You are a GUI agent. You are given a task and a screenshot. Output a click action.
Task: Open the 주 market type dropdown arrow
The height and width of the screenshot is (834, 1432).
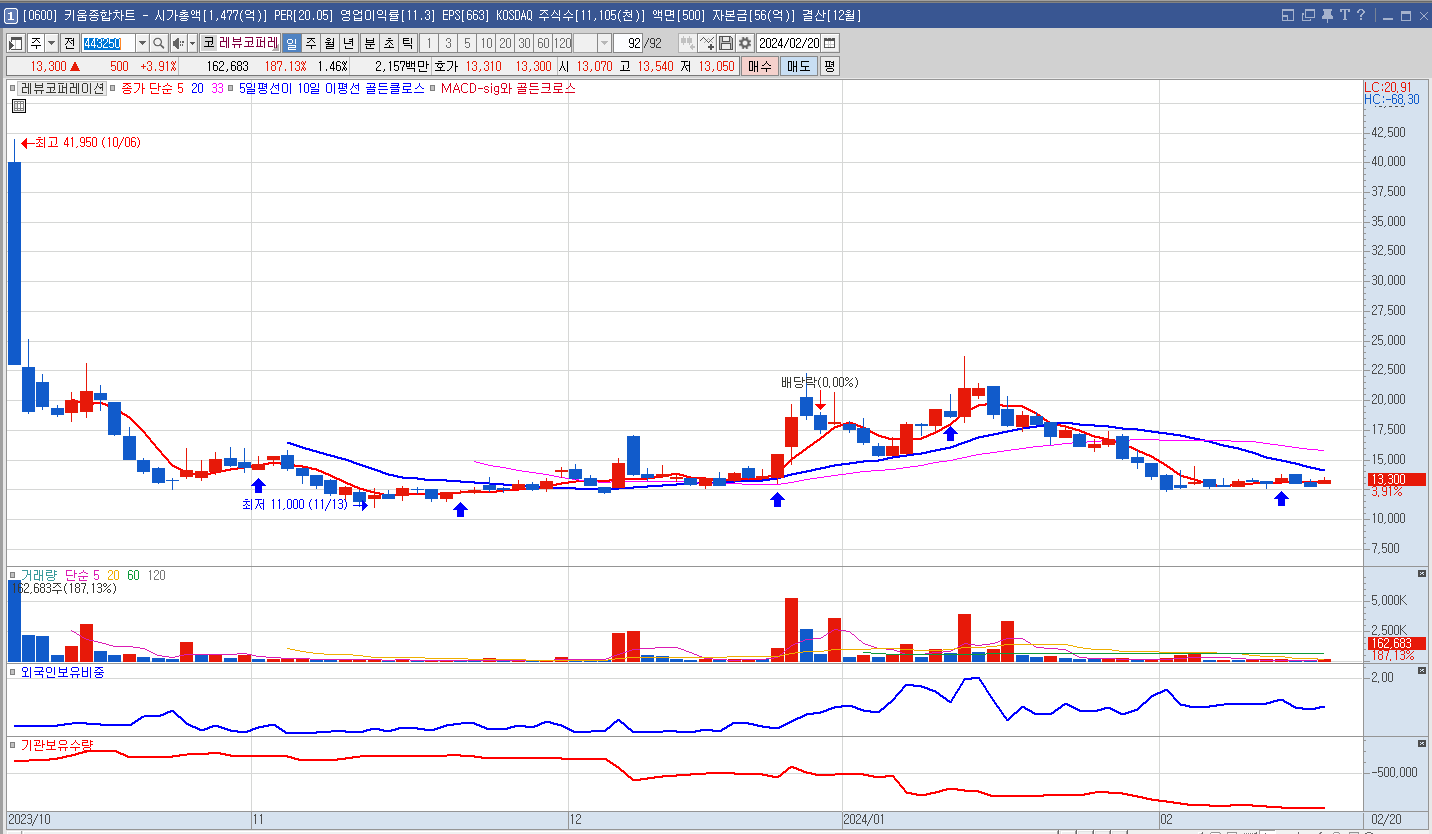click(52, 43)
